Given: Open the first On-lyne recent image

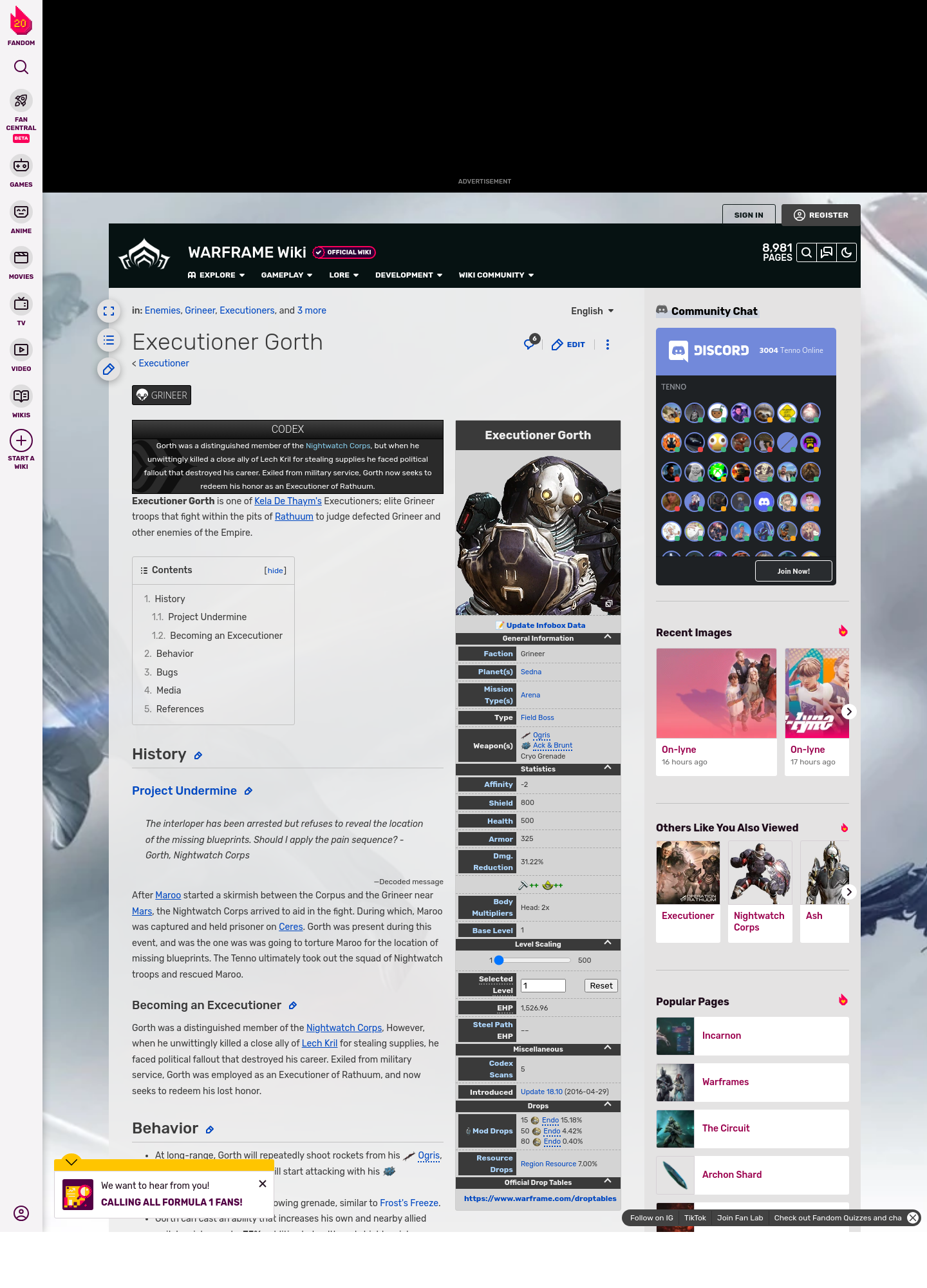Looking at the screenshot, I should pyautogui.click(x=716, y=712).
